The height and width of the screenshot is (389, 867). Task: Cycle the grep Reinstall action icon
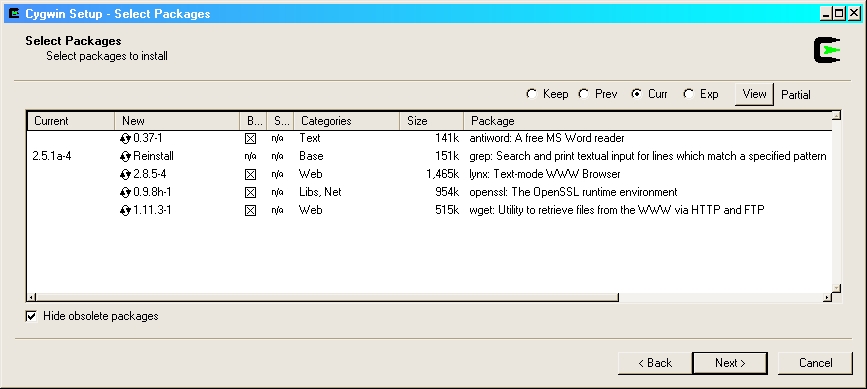(126, 156)
